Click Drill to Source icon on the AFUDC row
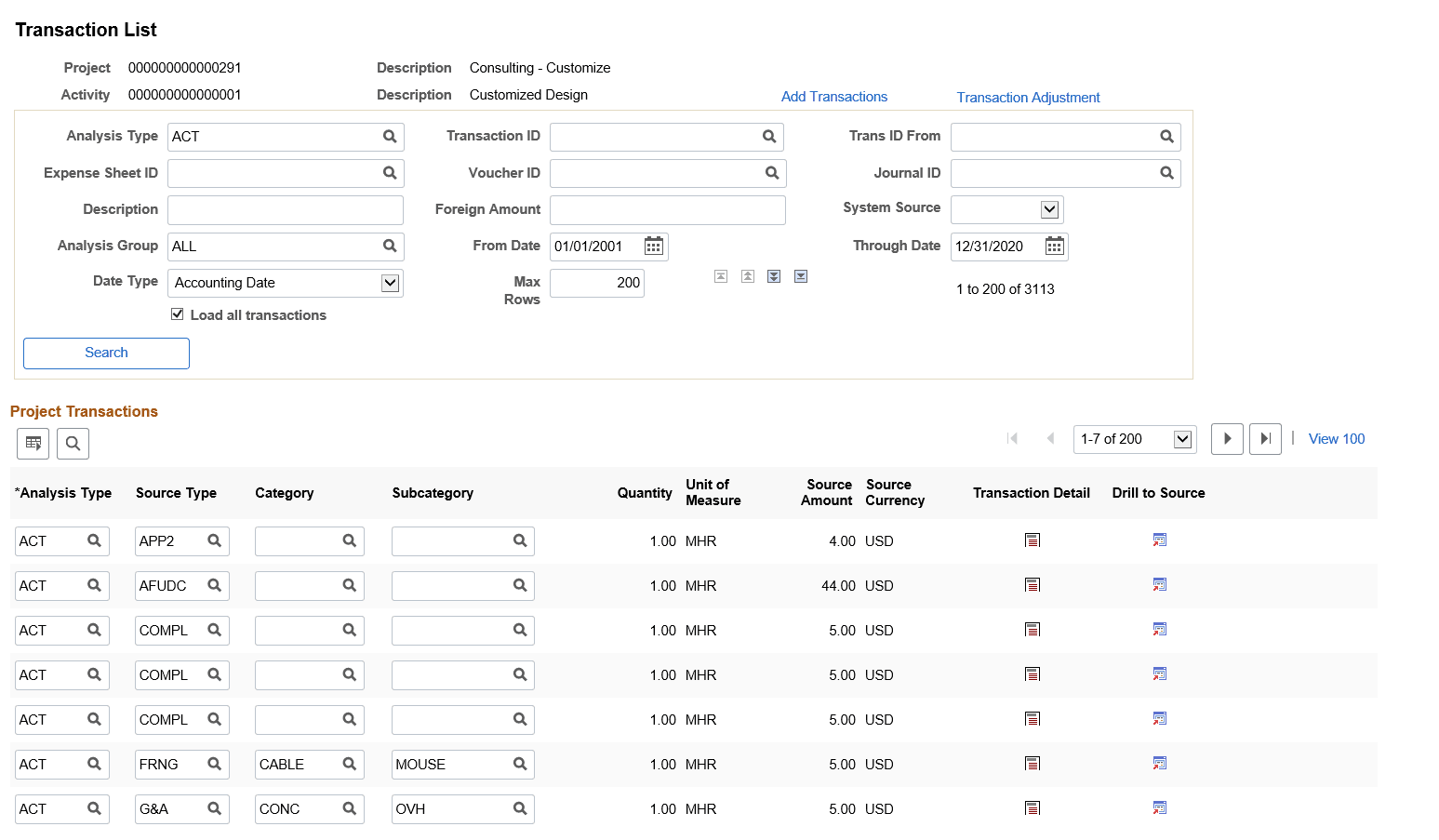 click(1158, 584)
